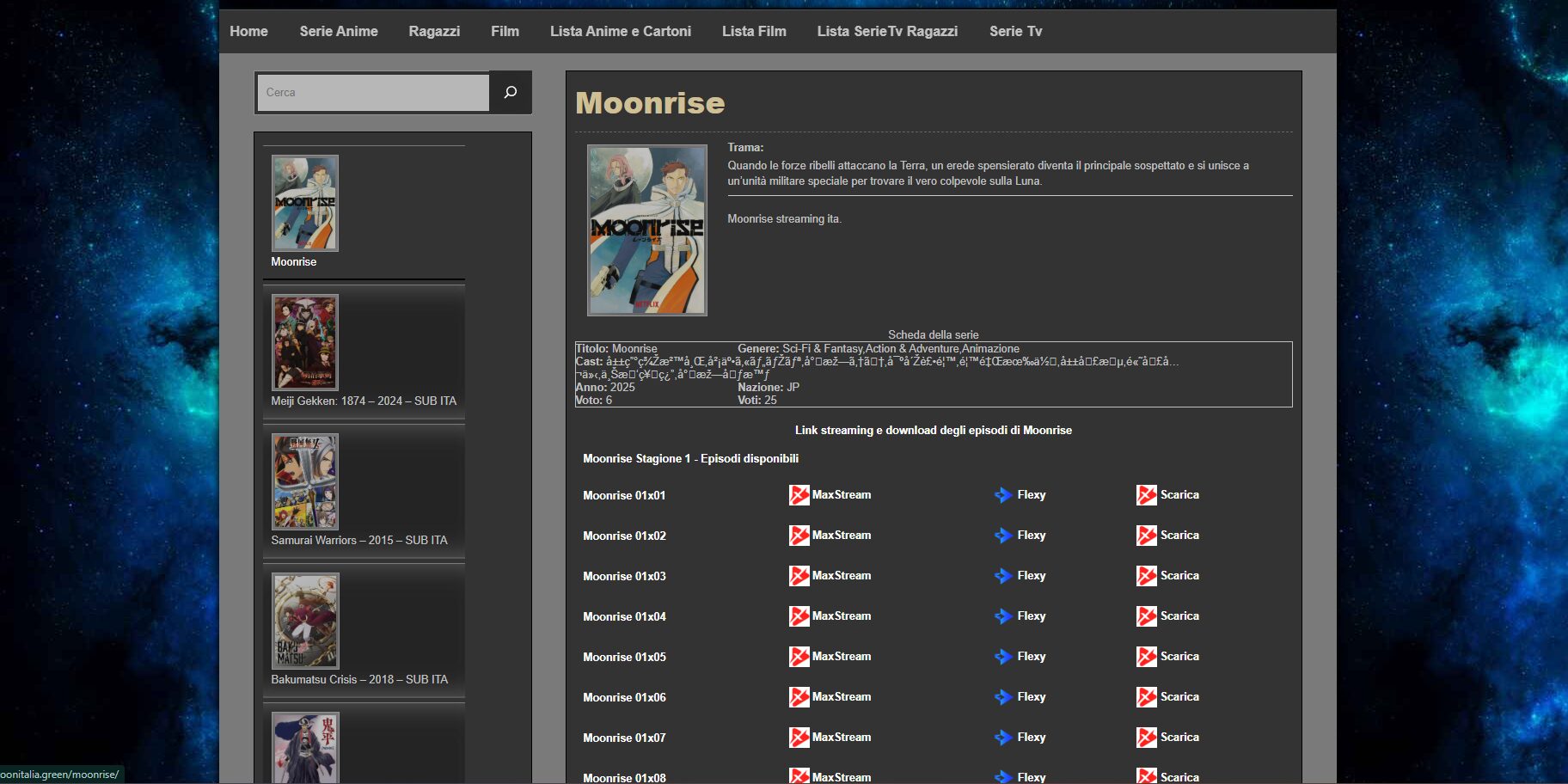Image resolution: width=1568 pixels, height=784 pixels.
Task: Click Flexy arrow icon for Moonrise 01x04
Action: click(1003, 616)
